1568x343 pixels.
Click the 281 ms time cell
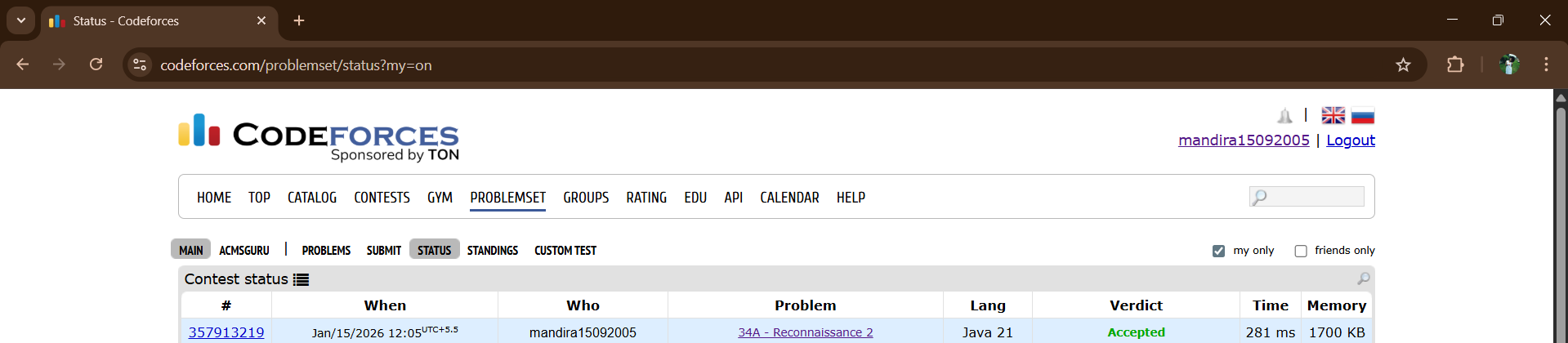tap(1271, 332)
